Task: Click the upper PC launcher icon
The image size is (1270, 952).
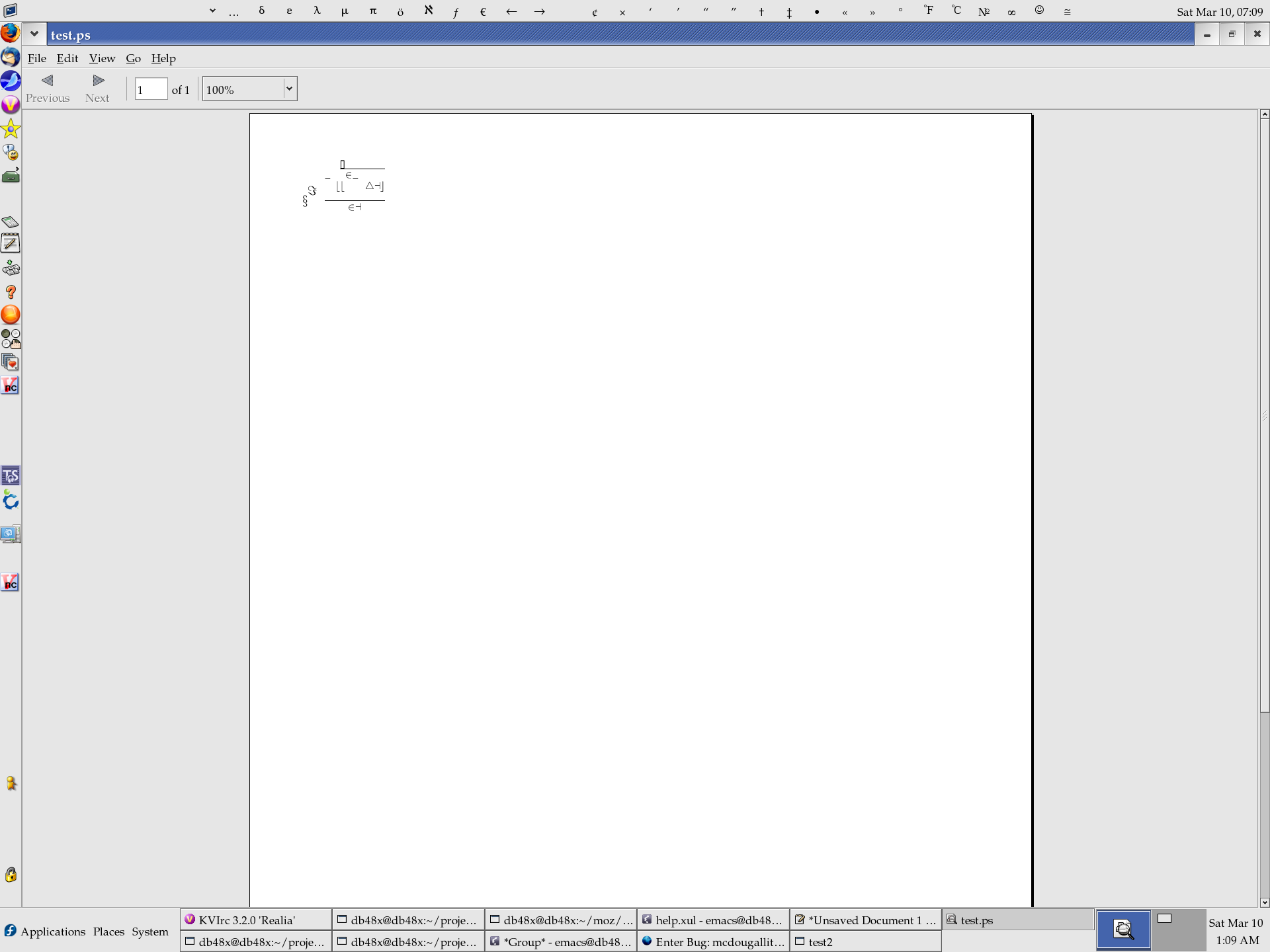Action: 11,385
